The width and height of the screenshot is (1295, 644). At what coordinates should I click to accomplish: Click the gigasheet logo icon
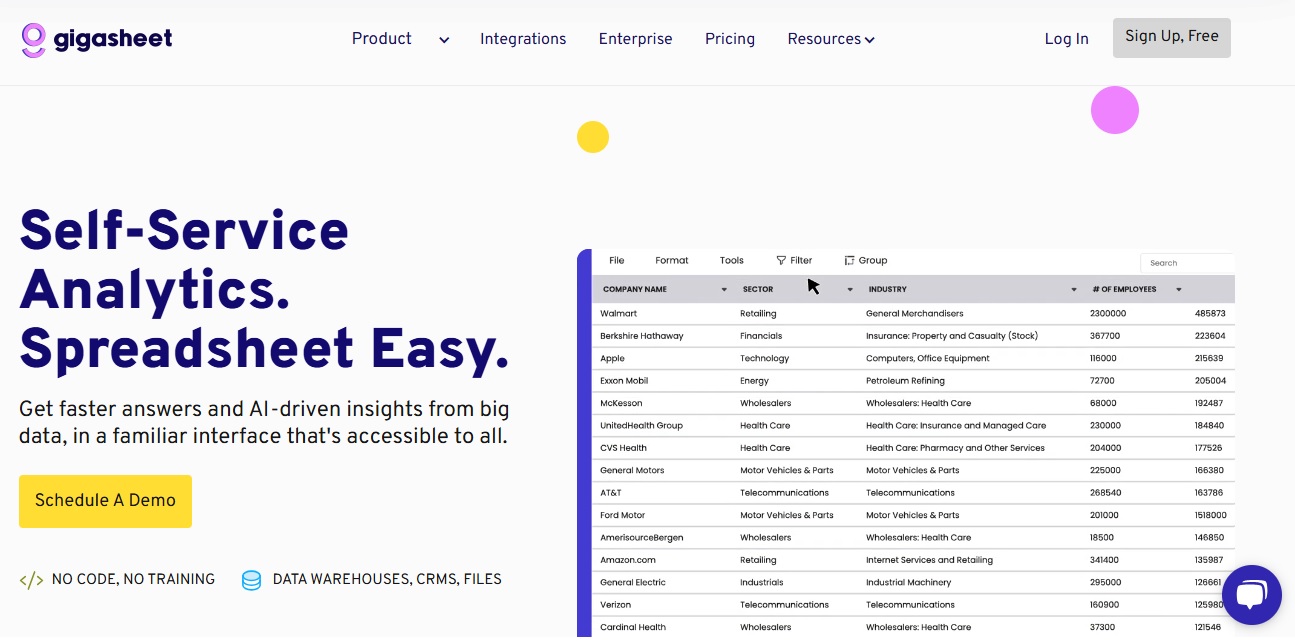[x=34, y=40]
